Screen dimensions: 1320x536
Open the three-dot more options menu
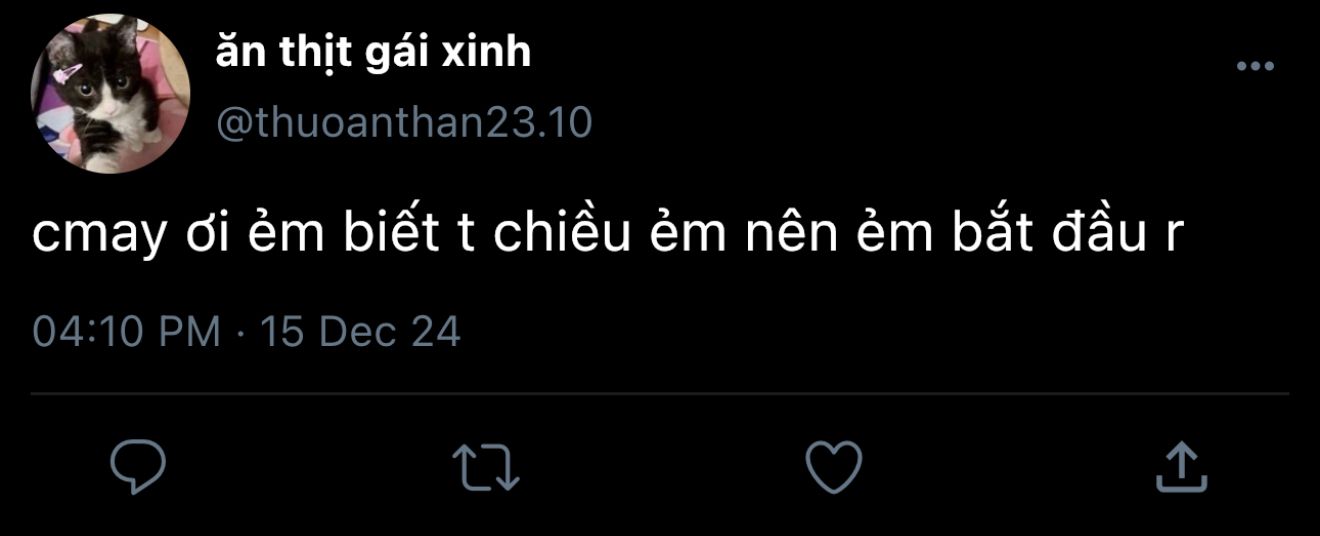(x=1255, y=67)
